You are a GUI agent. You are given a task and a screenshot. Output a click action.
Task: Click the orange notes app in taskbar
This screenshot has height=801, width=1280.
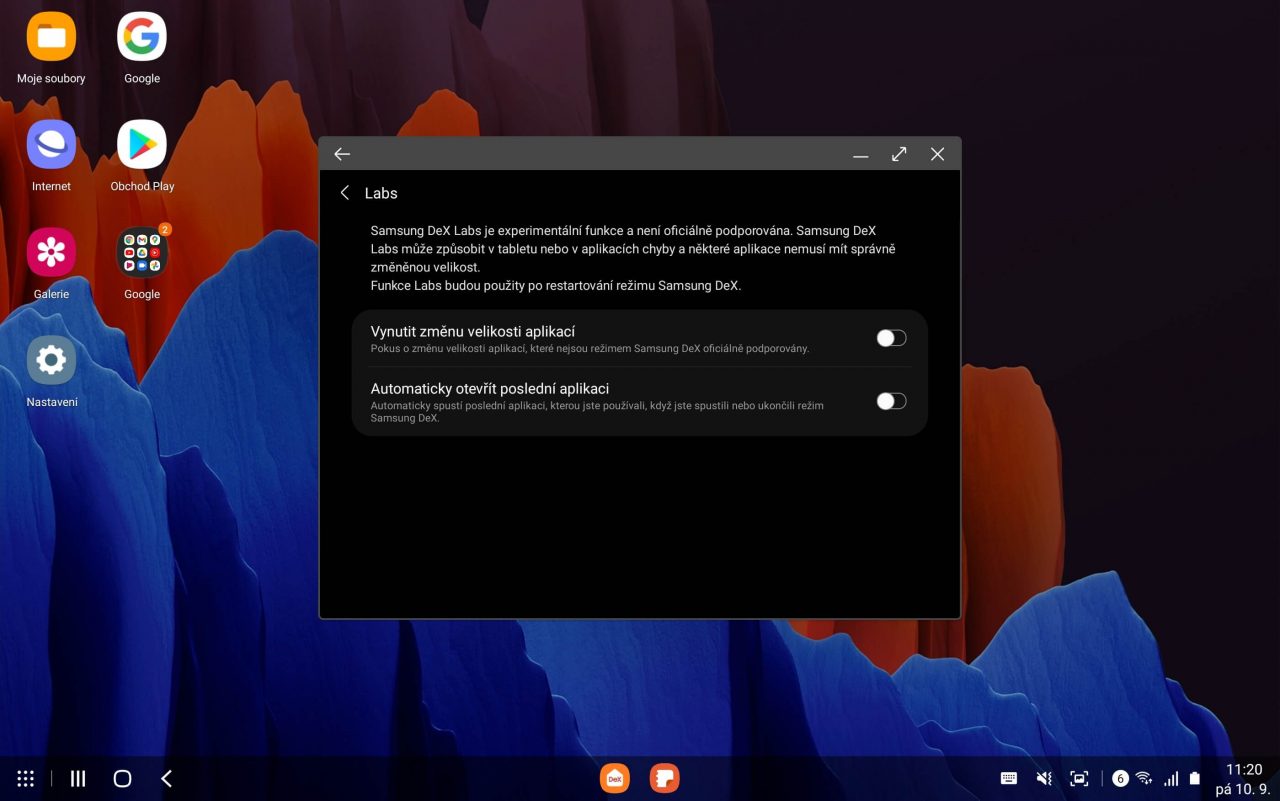point(664,778)
